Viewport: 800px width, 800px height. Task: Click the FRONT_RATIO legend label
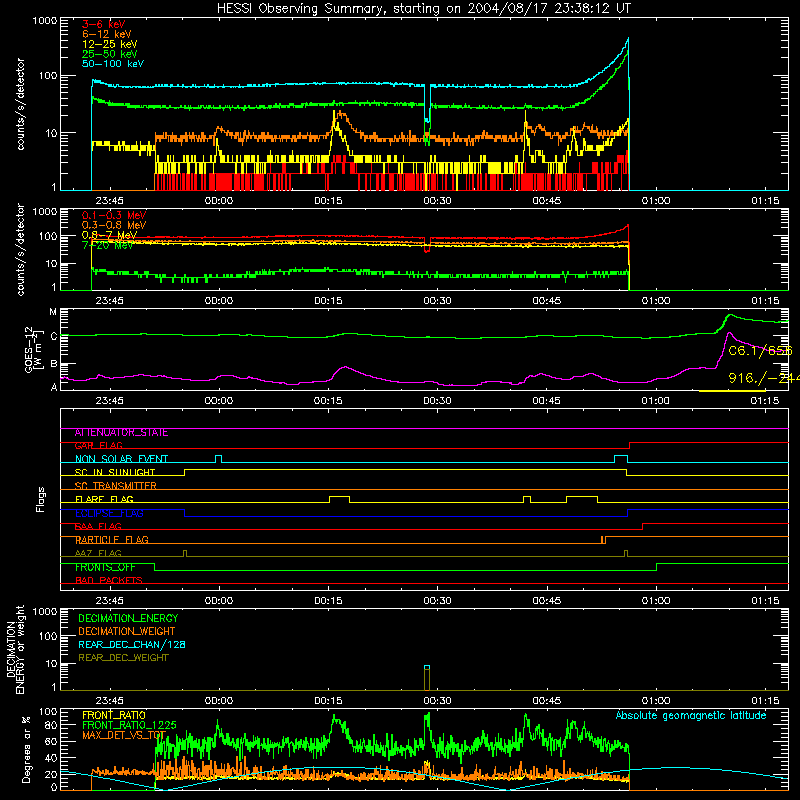(x=114, y=716)
